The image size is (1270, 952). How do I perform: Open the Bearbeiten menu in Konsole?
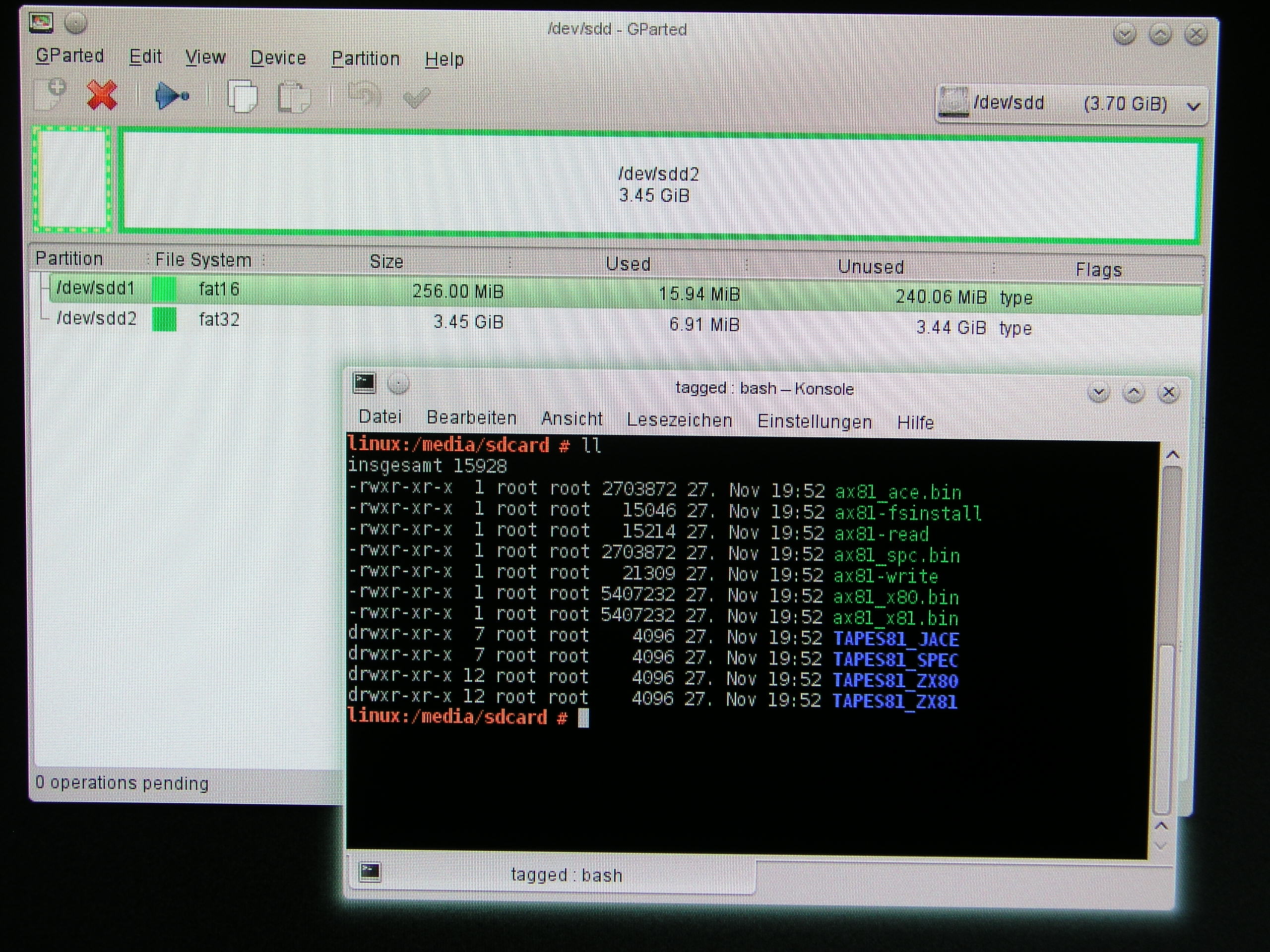click(x=471, y=418)
